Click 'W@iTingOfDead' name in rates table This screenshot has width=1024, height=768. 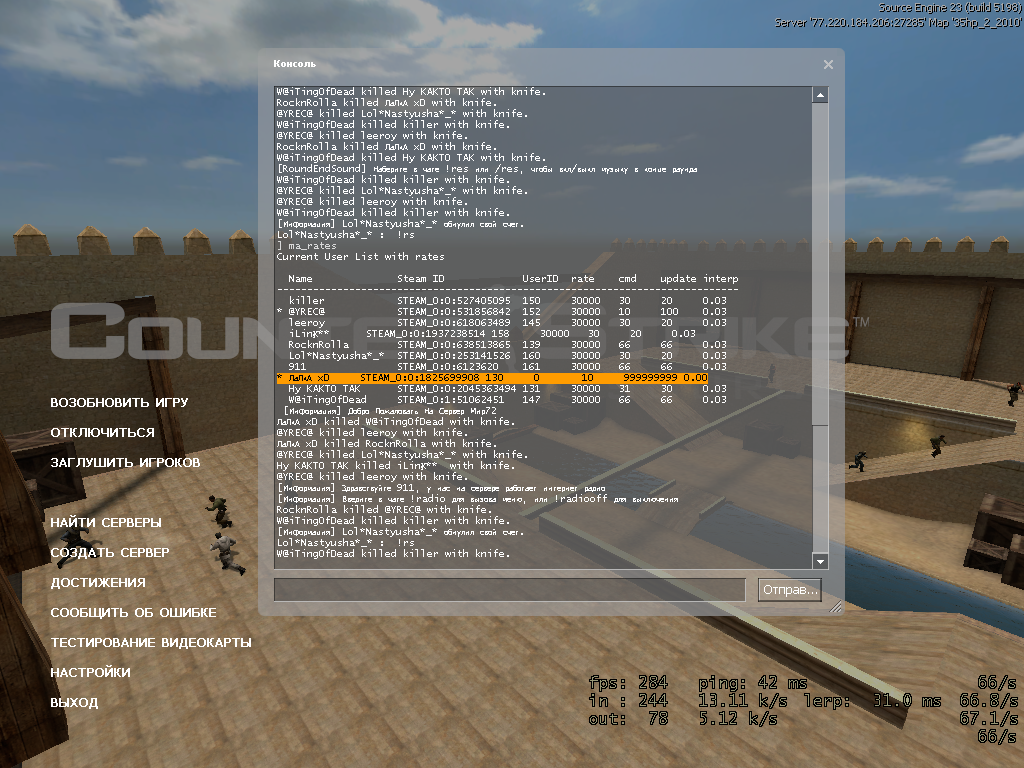(x=327, y=400)
